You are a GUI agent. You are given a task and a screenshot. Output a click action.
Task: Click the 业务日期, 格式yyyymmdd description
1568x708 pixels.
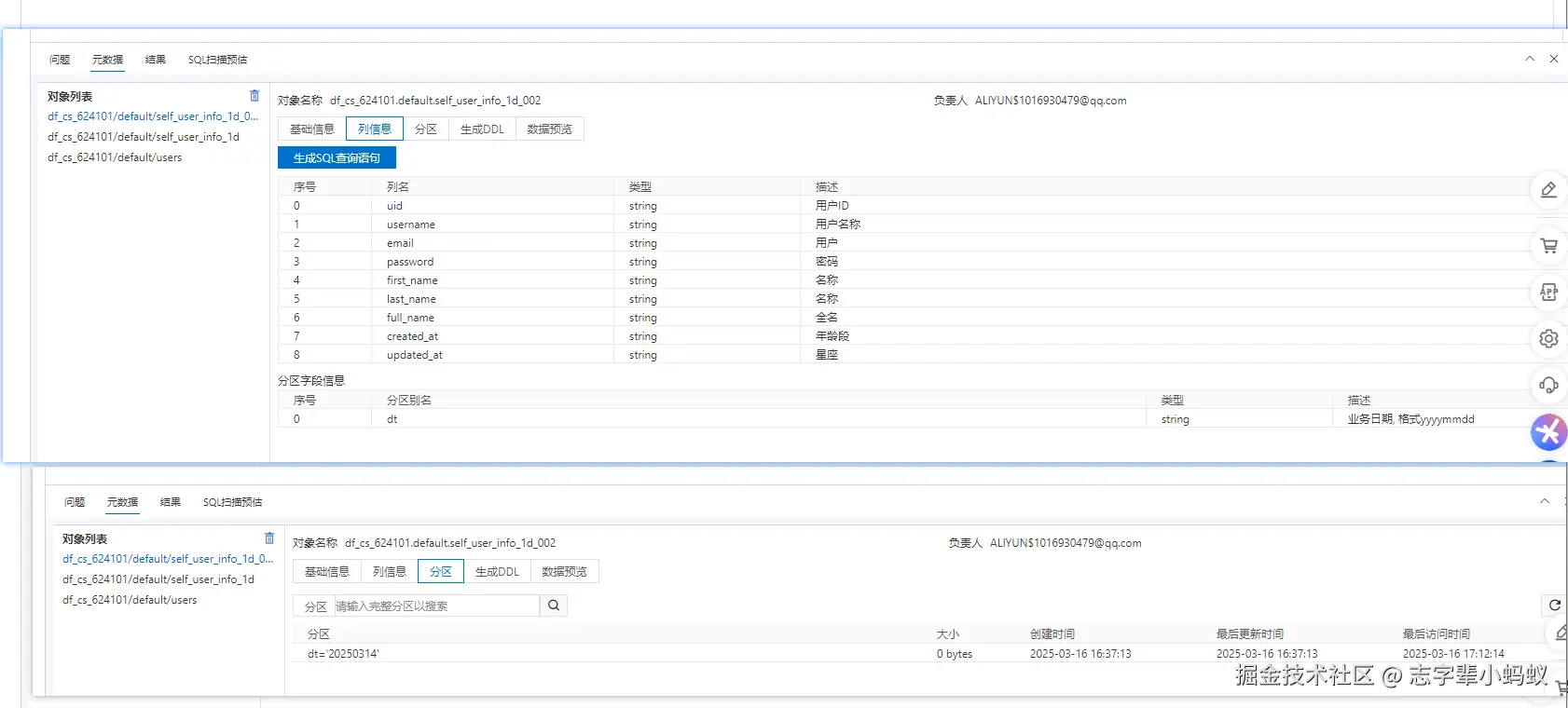[x=1411, y=419]
